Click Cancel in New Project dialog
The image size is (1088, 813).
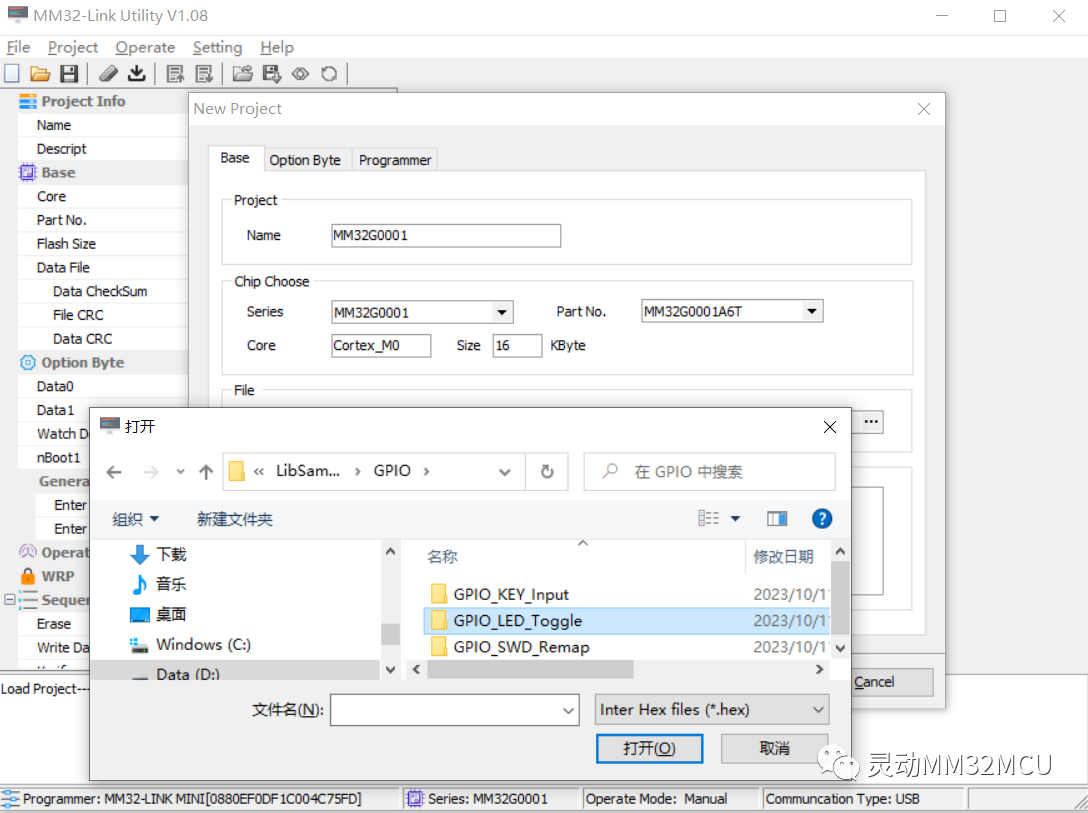[x=892, y=682]
